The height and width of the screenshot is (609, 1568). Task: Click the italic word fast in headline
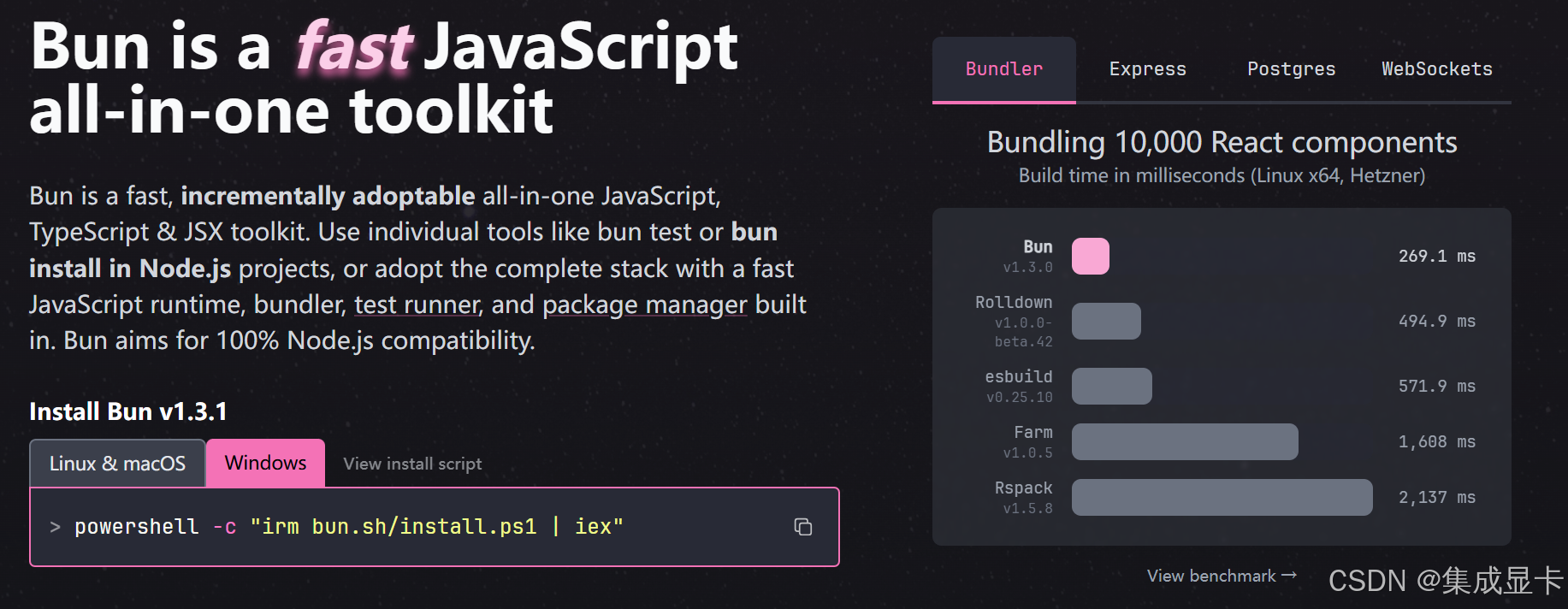(354, 47)
